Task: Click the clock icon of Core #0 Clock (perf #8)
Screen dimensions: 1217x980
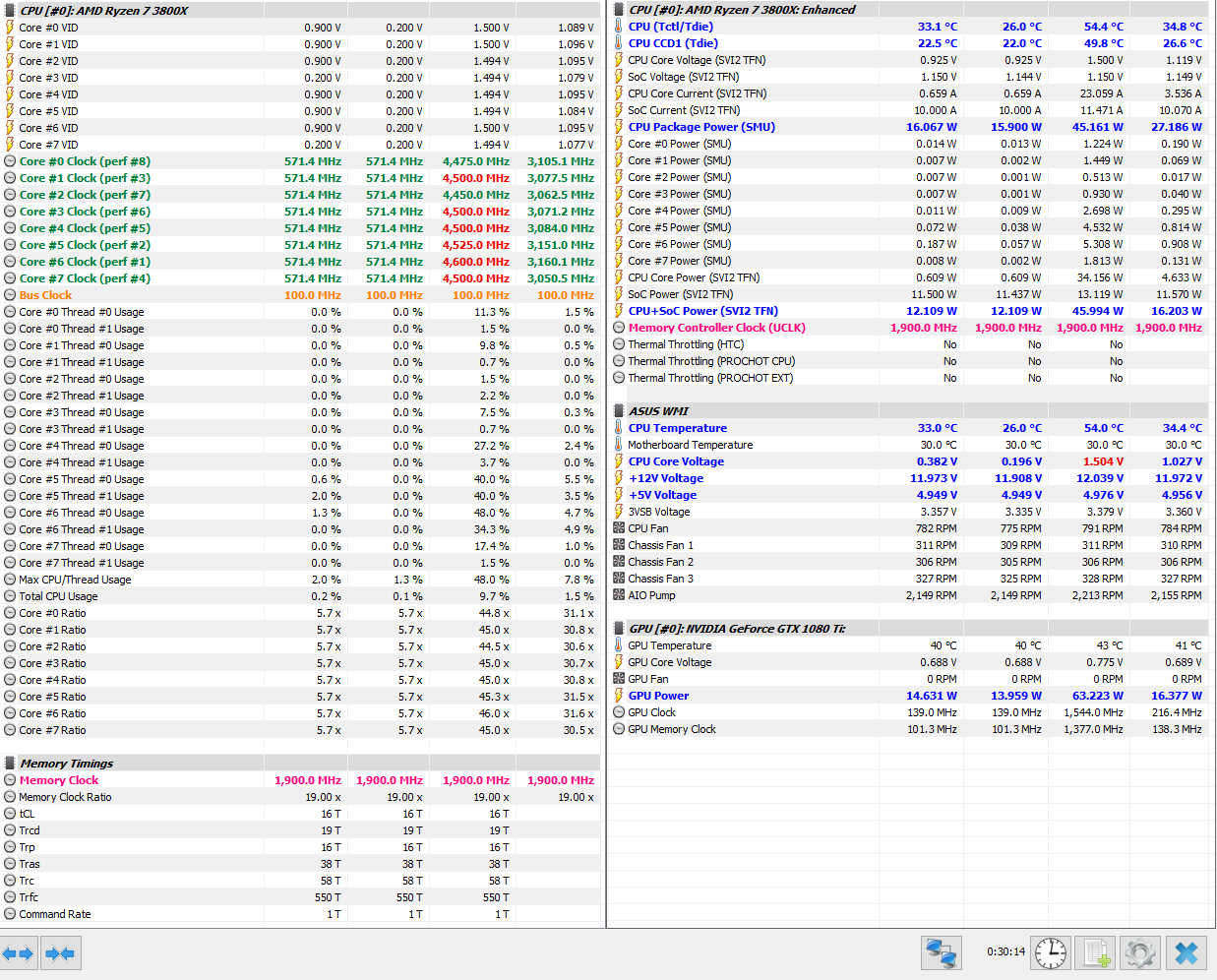Action: [10, 161]
